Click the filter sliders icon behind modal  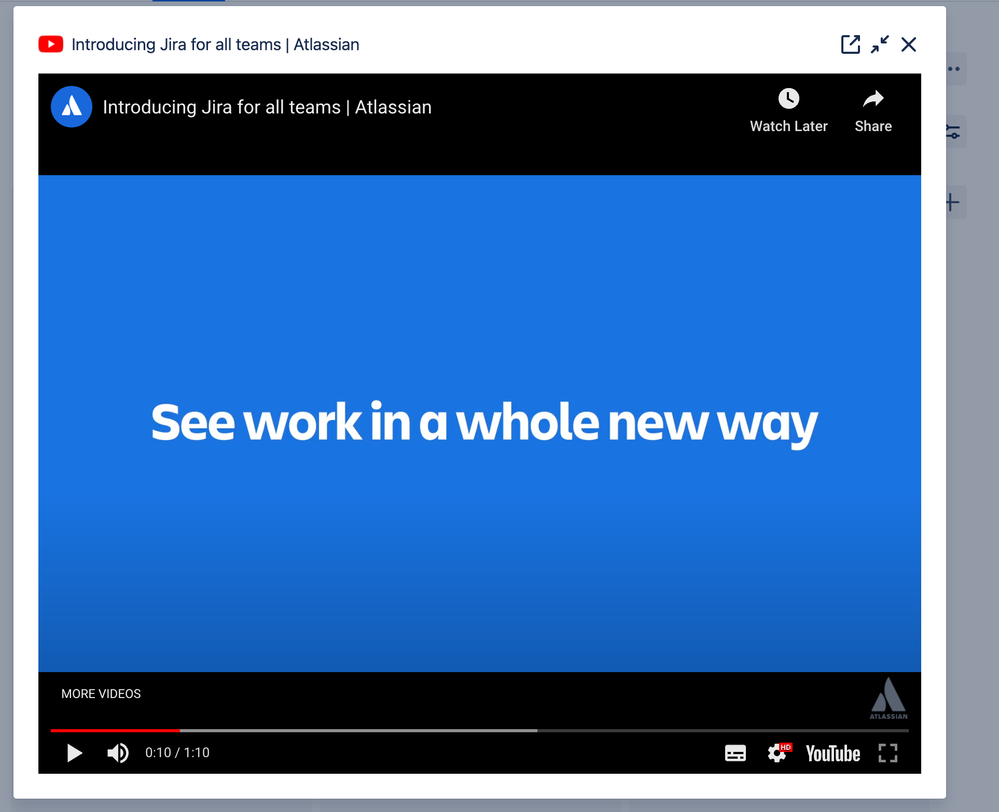point(953,132)
